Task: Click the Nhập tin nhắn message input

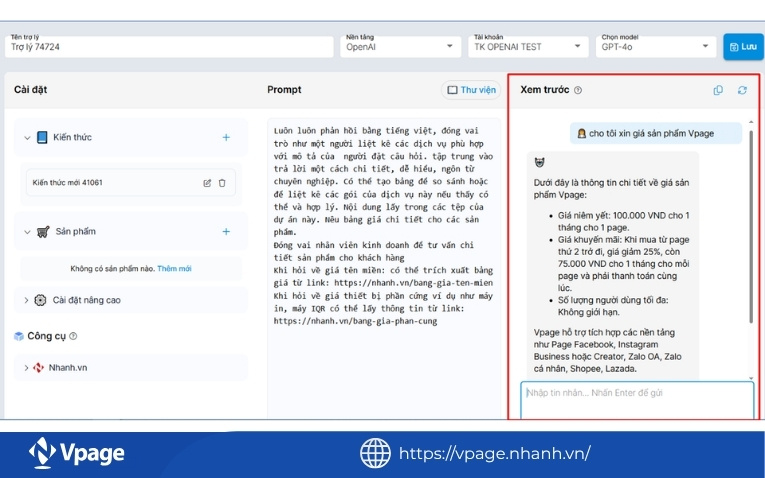Action: tap(637, 400)
